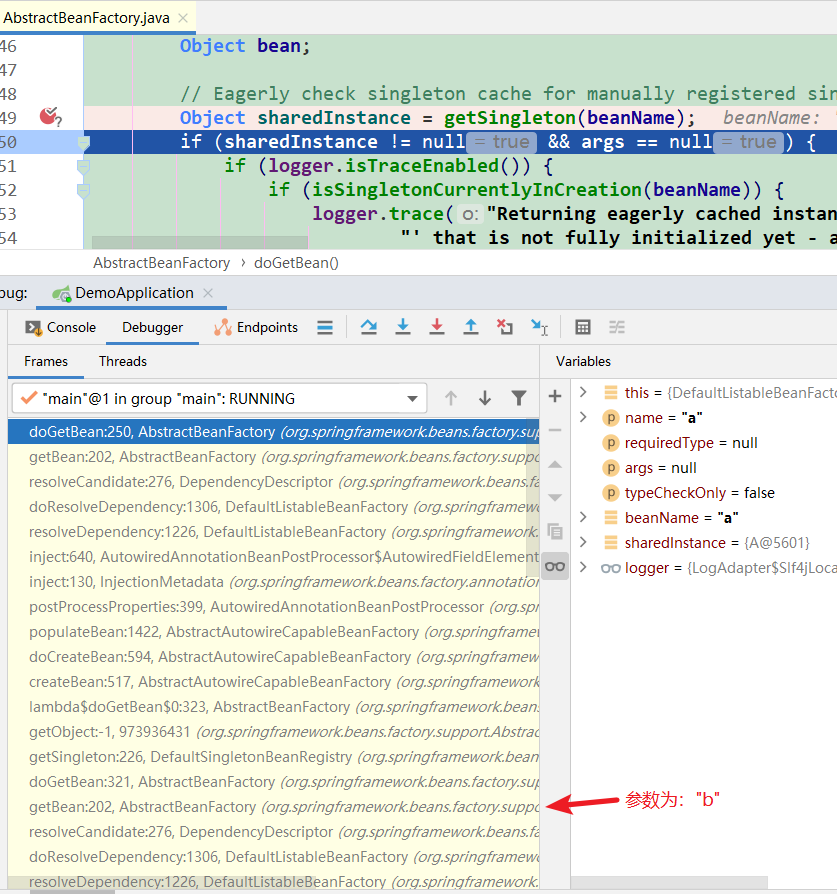Switch to the Endpoints tab
837x894 pixels.
coord(256,327)
